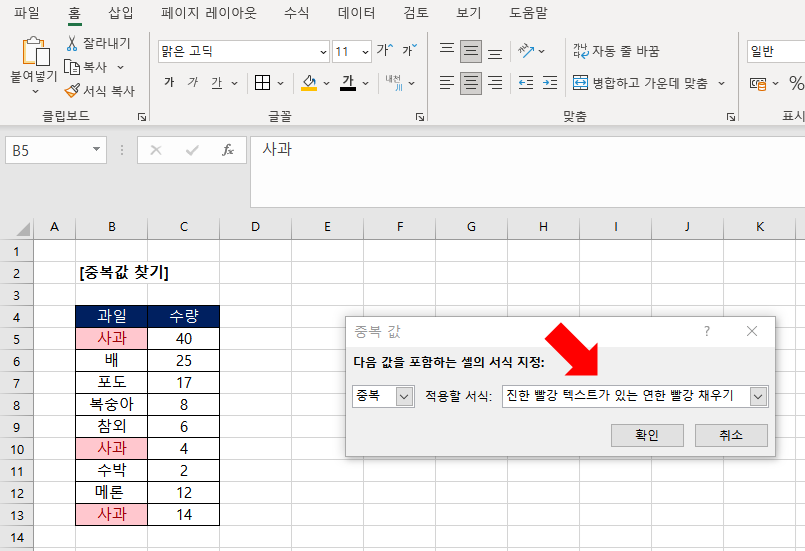Click the formula bar cancel X icon

(156, 150)
